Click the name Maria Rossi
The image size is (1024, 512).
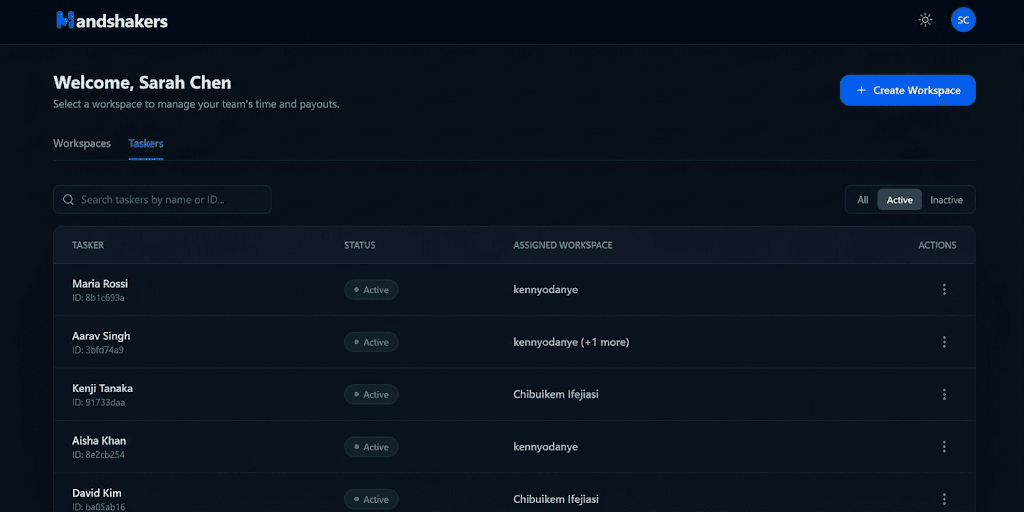pos(100,283)
